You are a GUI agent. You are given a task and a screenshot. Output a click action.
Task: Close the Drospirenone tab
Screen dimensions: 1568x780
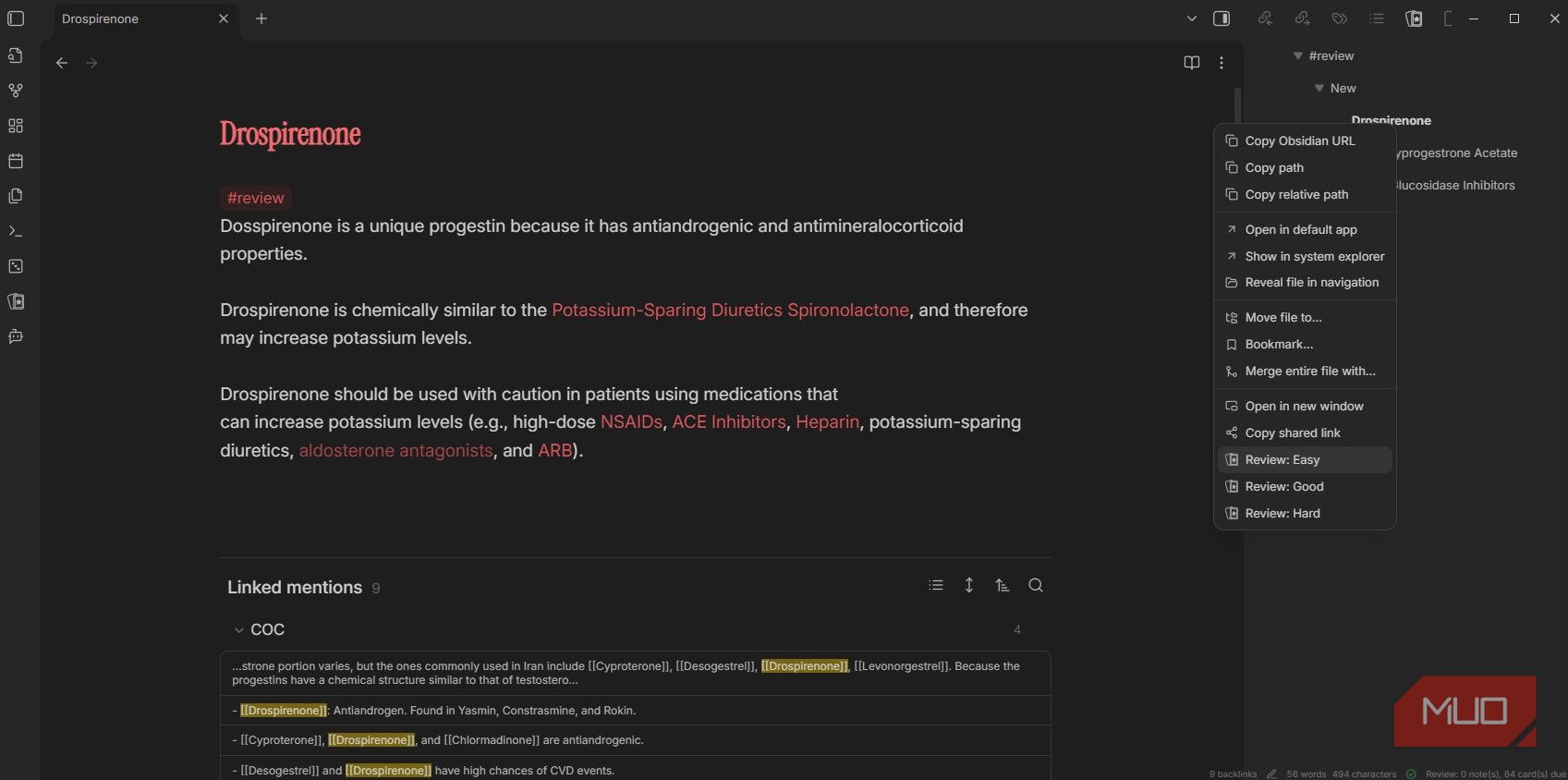224,18
